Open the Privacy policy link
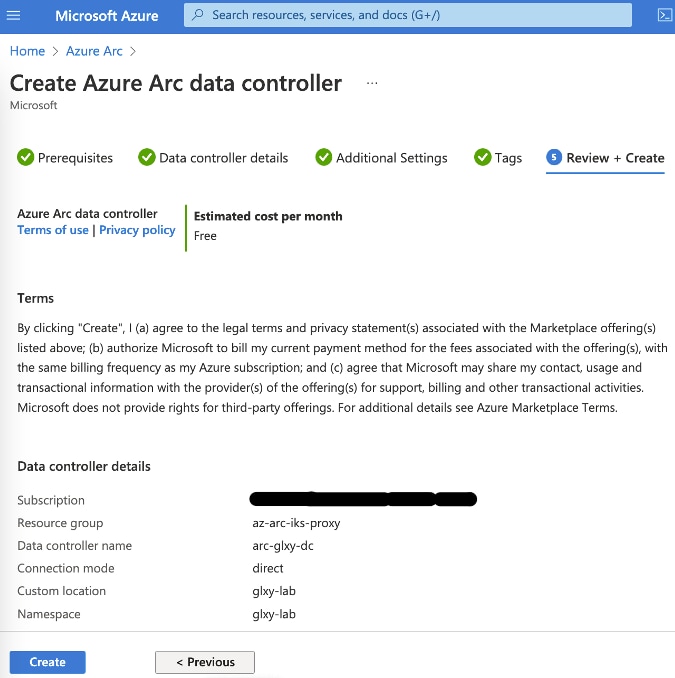Image resolution: width=675 pixels, height=678 pixels. click(138, 230)
